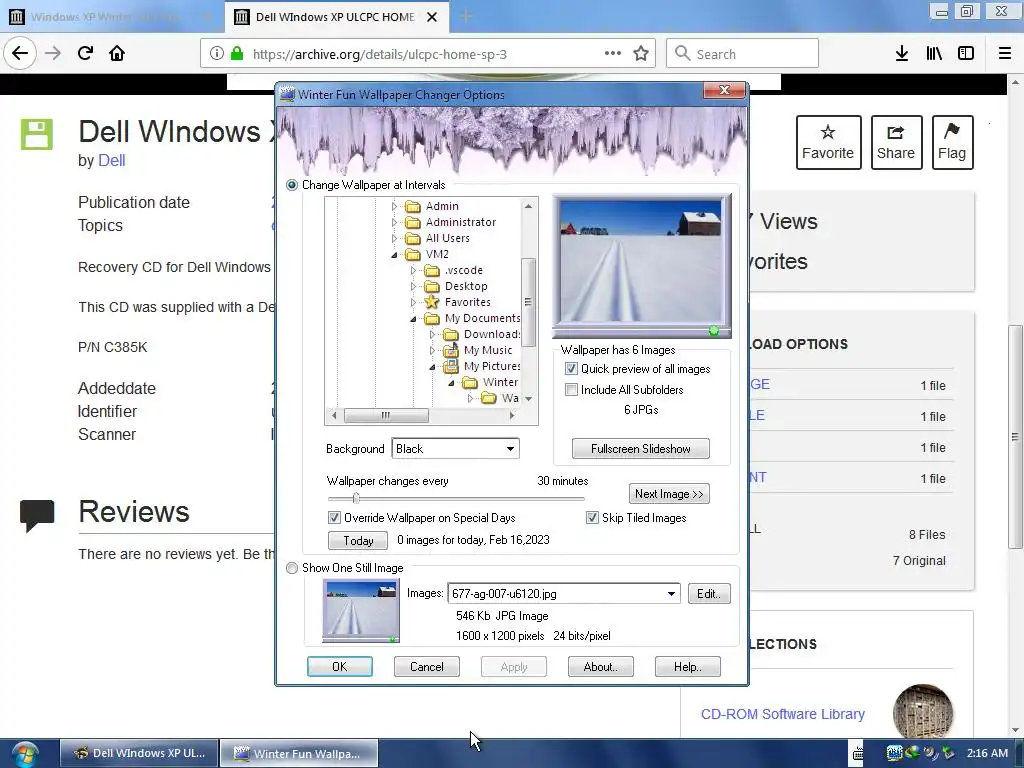1024x768 pixels.
Task: Check Include All Subfolders
Action: [571, 390]
